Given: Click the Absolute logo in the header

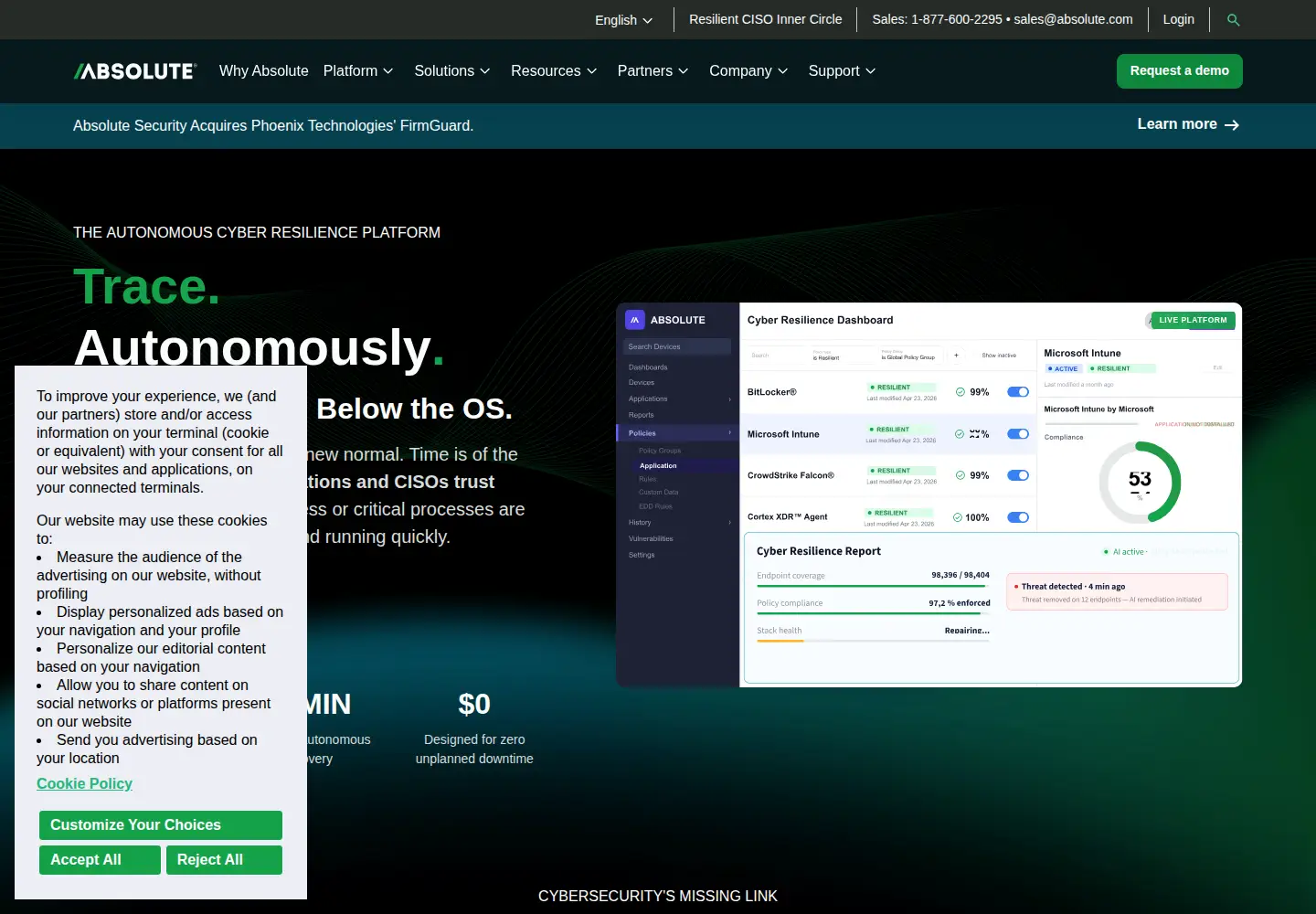Looking at the screenshot, I should [x=135, y=71].
